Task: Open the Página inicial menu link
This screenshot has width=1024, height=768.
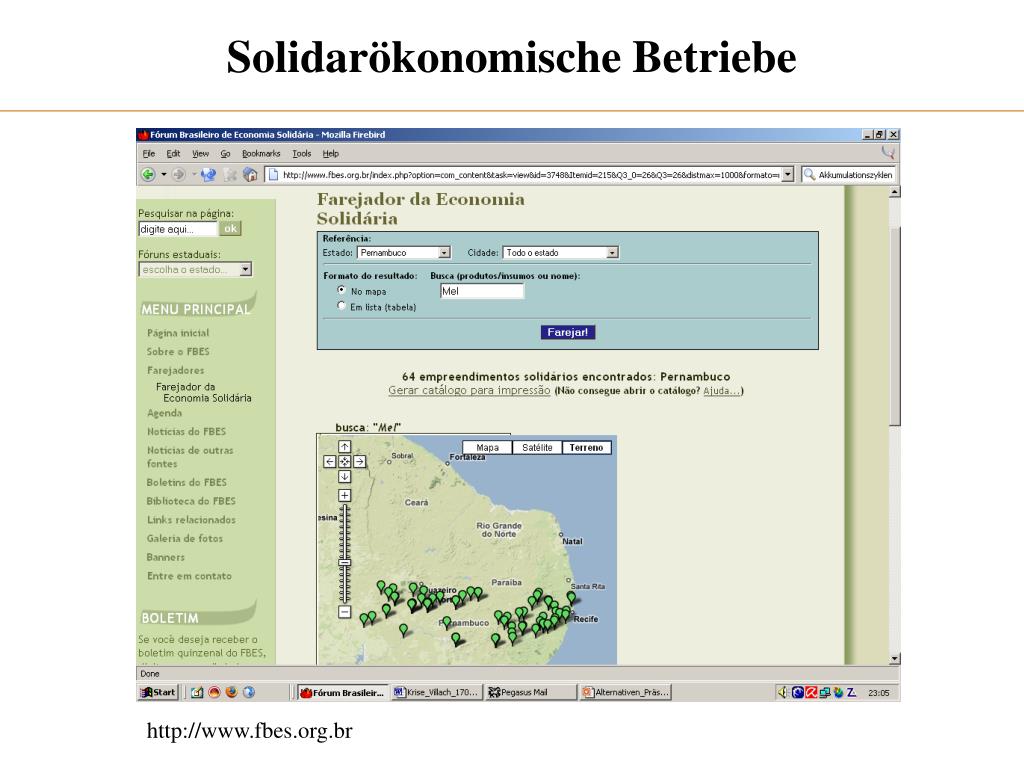Action: 178,332
